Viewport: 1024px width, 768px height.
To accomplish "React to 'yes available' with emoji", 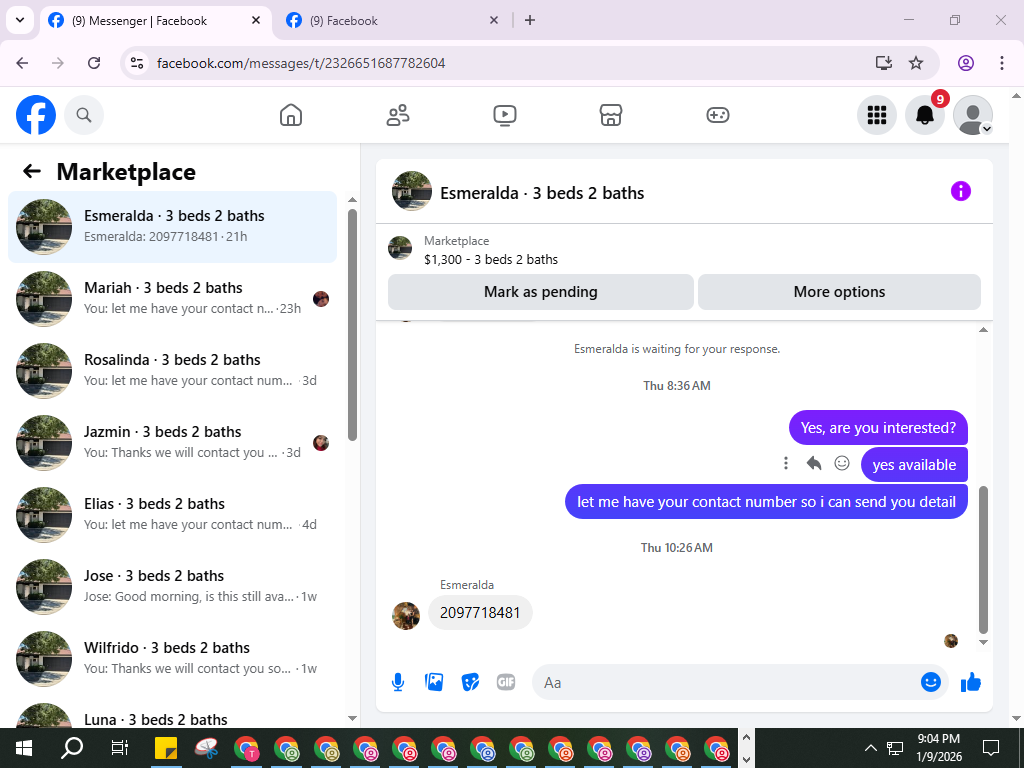I will coord(842,463).
